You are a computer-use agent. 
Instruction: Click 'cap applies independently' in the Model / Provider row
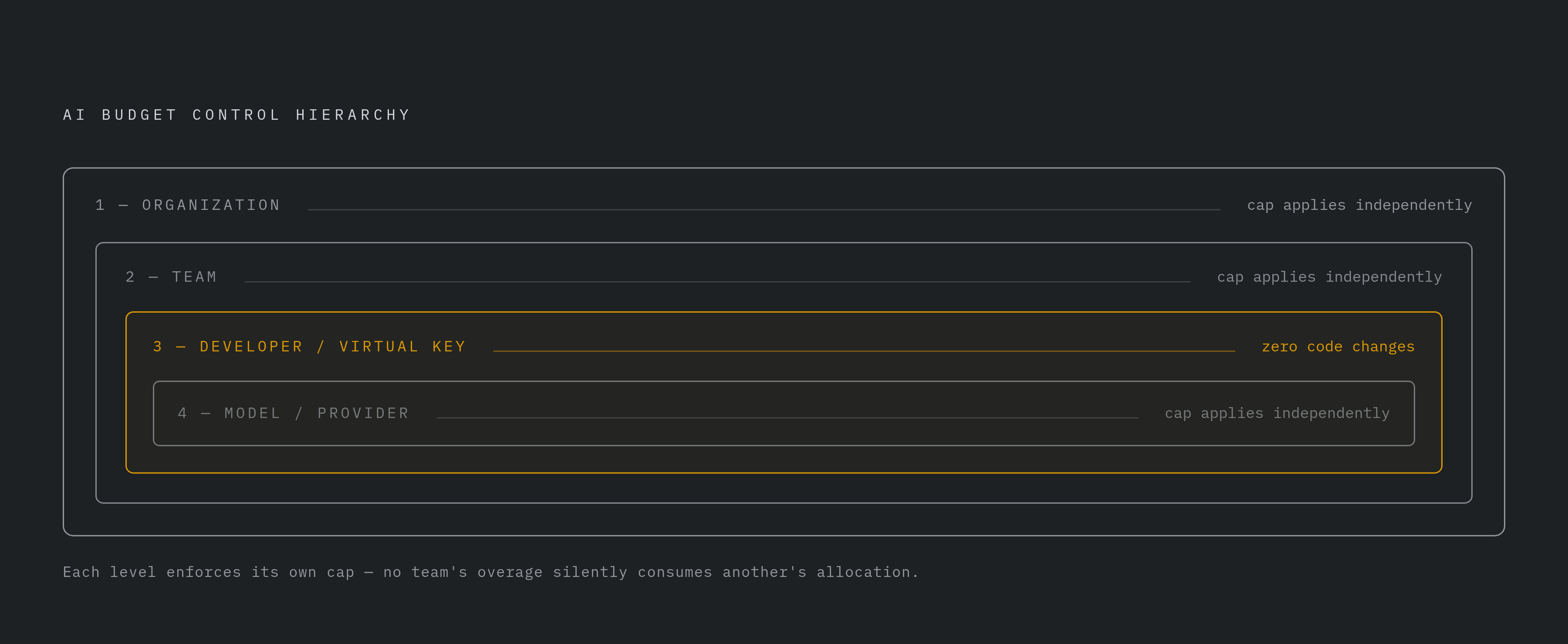(1277, 414)
